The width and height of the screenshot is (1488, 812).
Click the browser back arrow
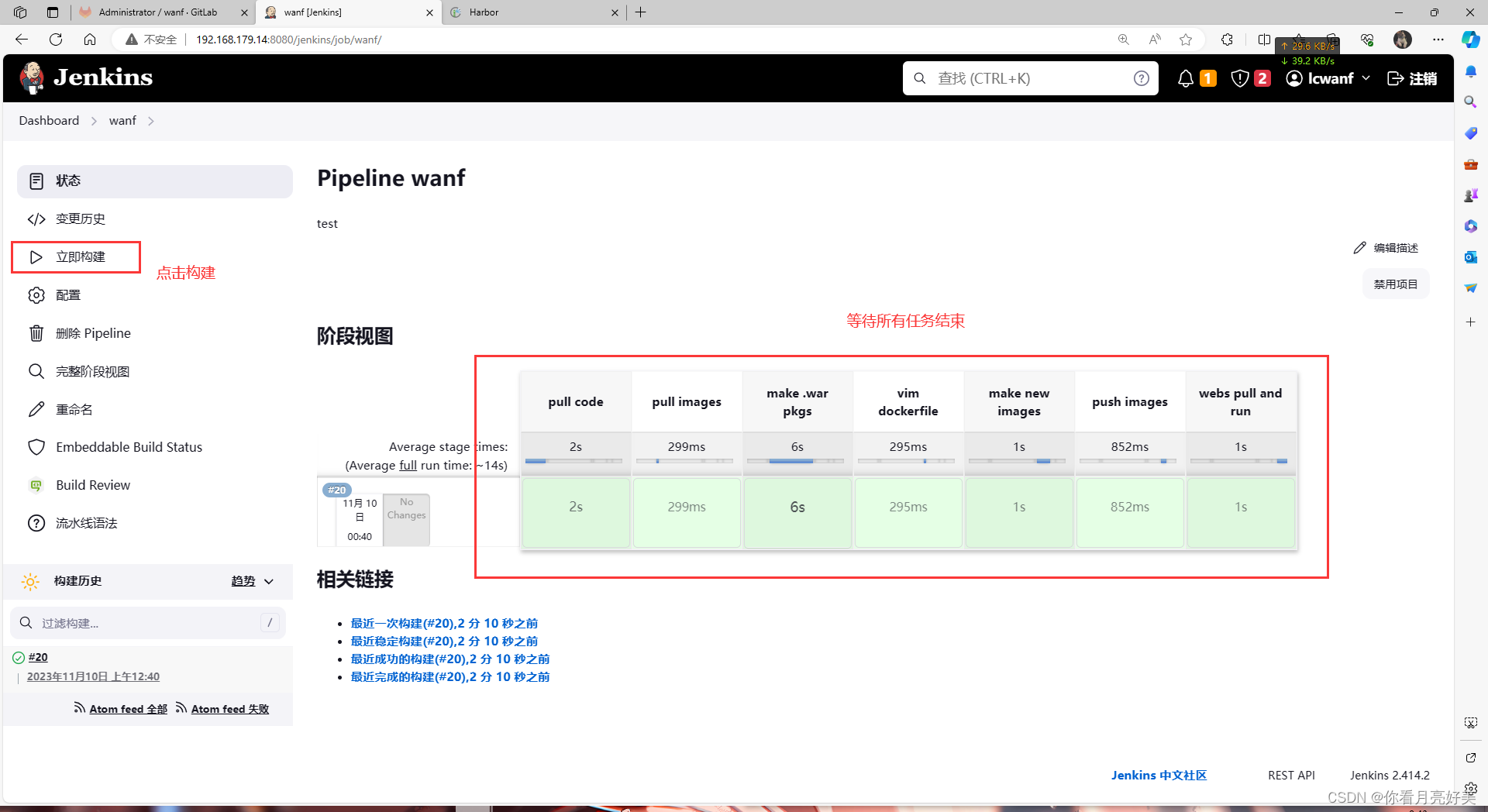pyautogui.click(x=22, y=40)
